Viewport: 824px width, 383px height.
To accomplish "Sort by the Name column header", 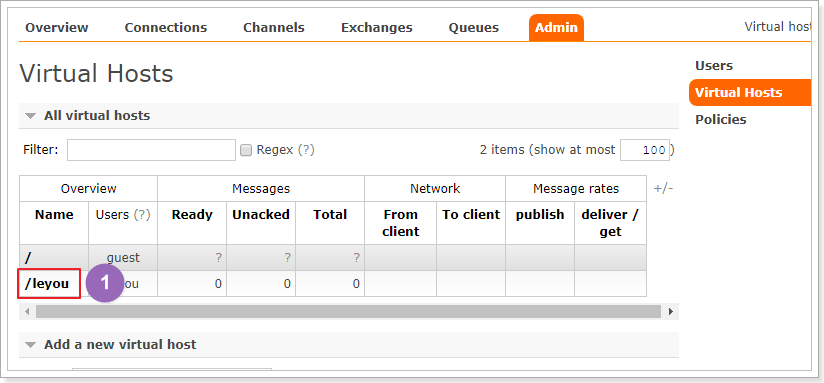I will pos(54,214).
